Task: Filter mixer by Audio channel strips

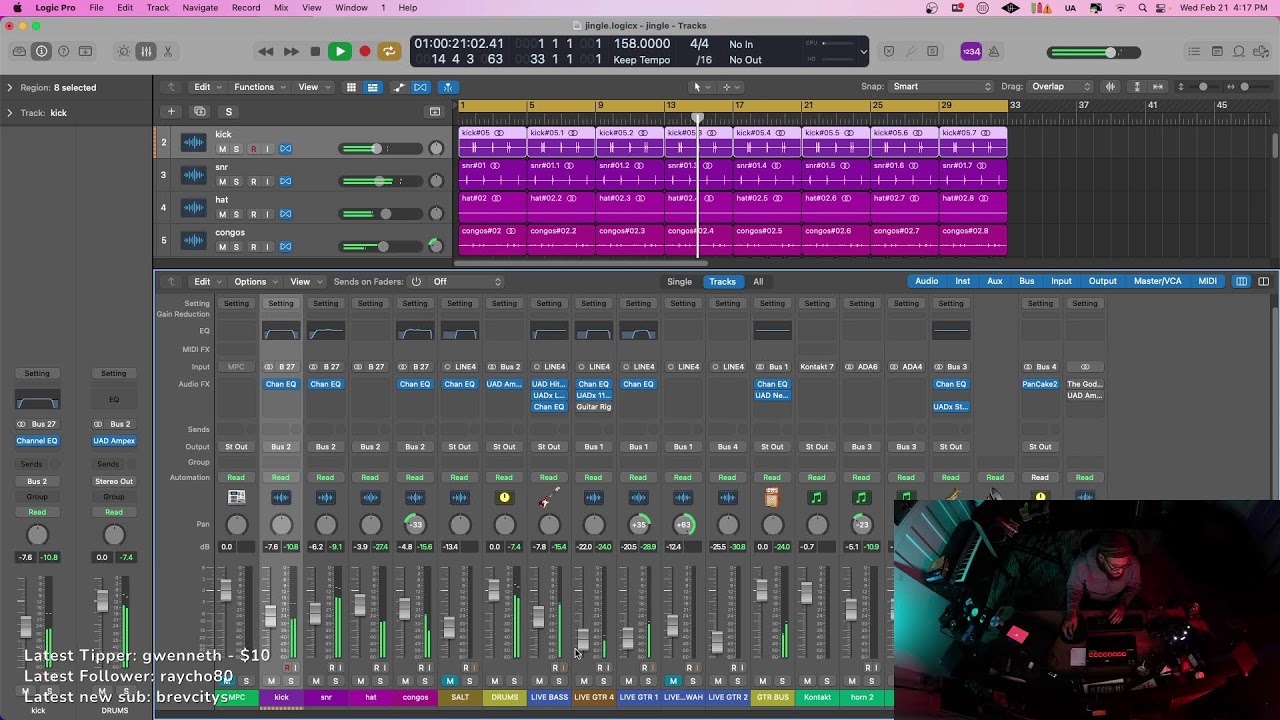Action: tap(927, 282)
